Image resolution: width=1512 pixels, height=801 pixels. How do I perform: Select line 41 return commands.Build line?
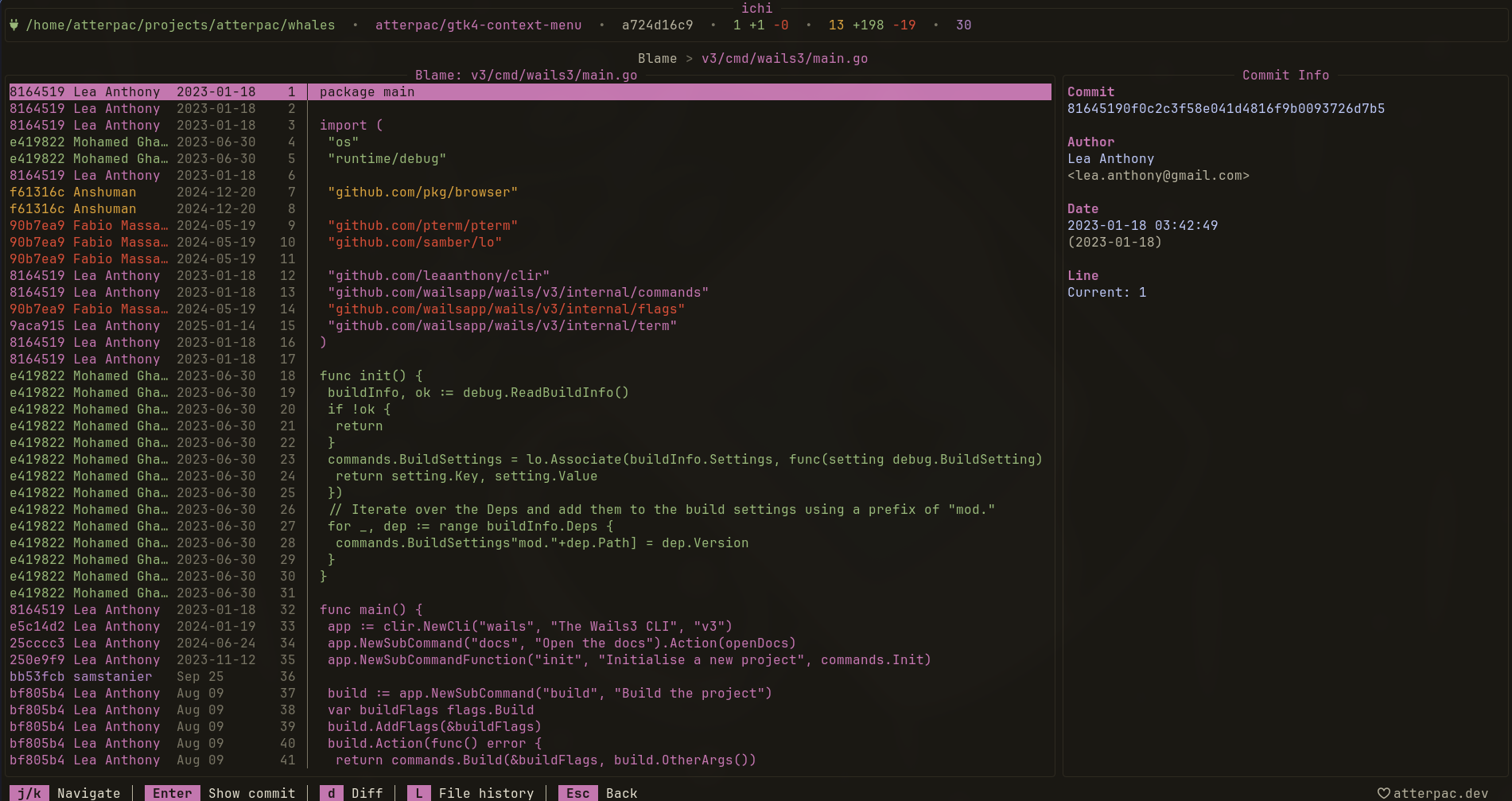530,760
